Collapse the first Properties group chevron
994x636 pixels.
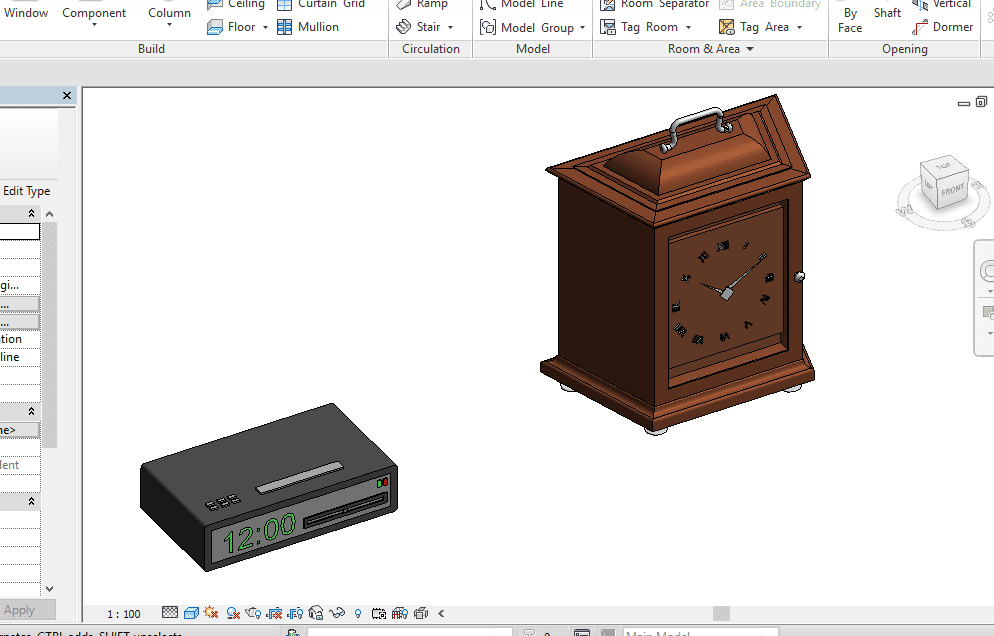31,213
